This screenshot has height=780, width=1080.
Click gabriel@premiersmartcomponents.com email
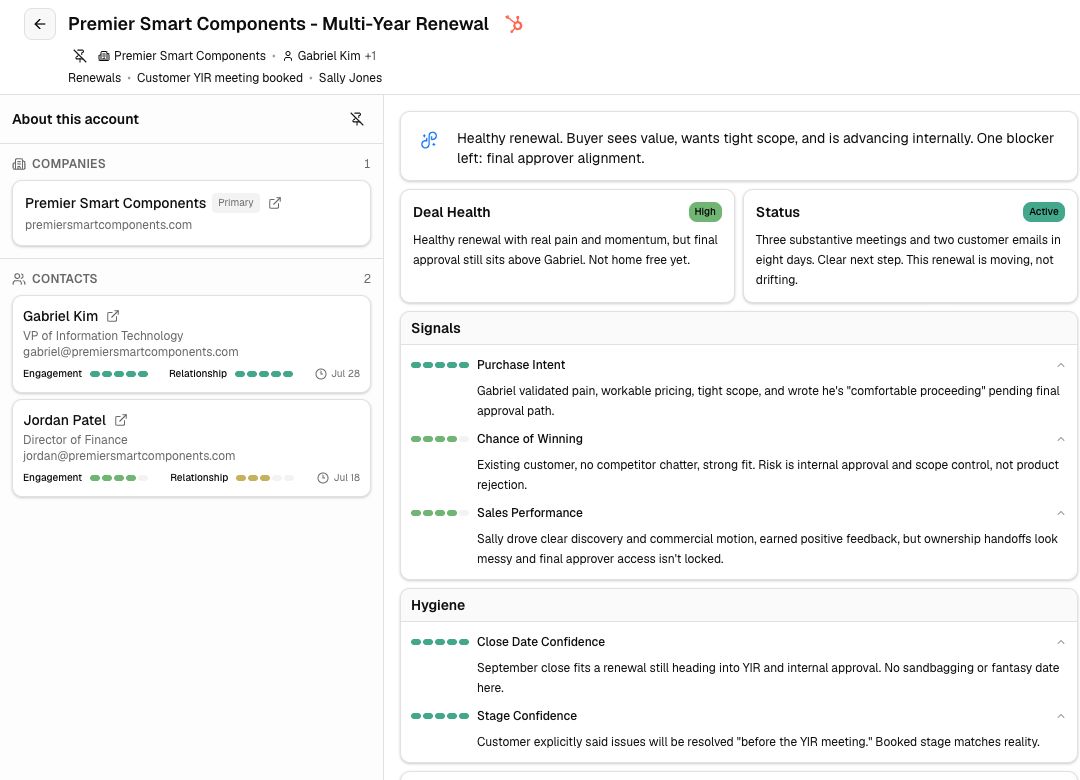click(131, 352)
